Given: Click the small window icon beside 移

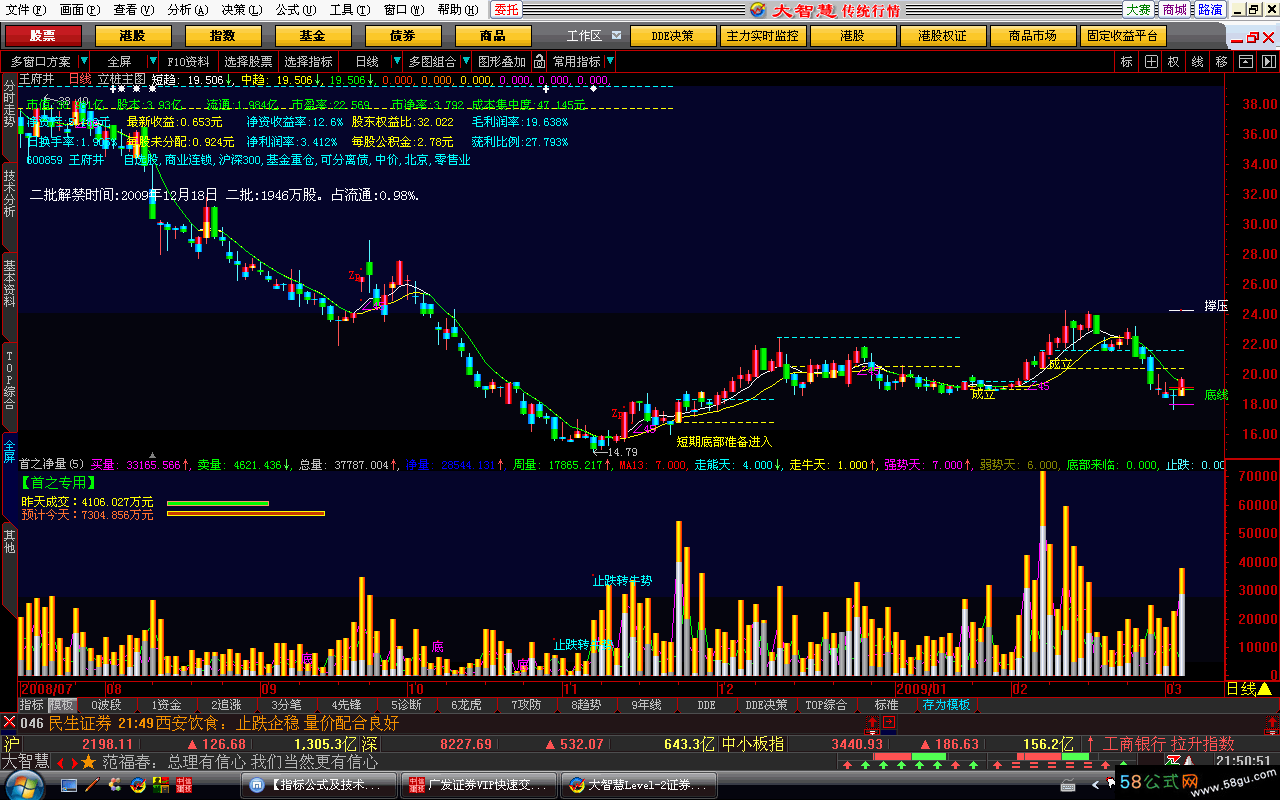Looking at the screenshot, I should click(x=1245, y=61).
